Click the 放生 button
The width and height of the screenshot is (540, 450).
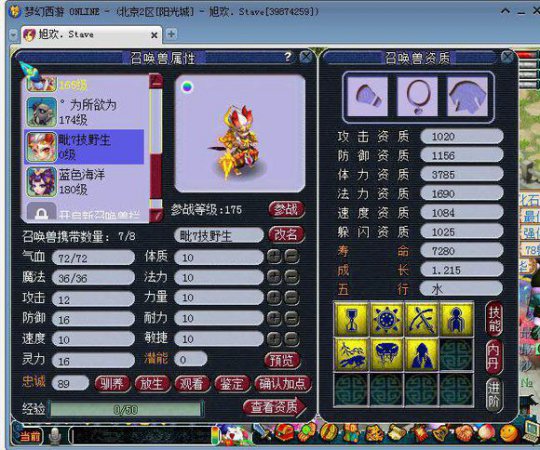click(152, 384)
